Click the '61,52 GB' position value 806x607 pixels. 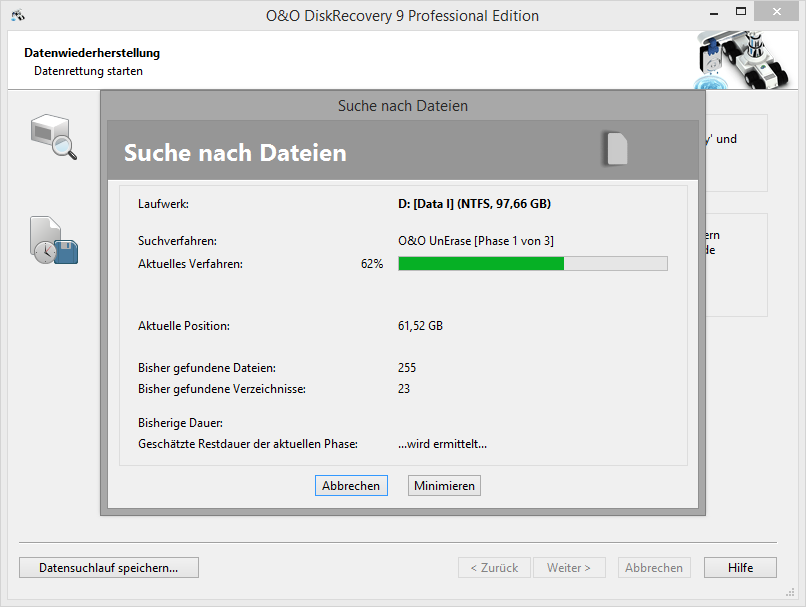click(x=420, y=326)
